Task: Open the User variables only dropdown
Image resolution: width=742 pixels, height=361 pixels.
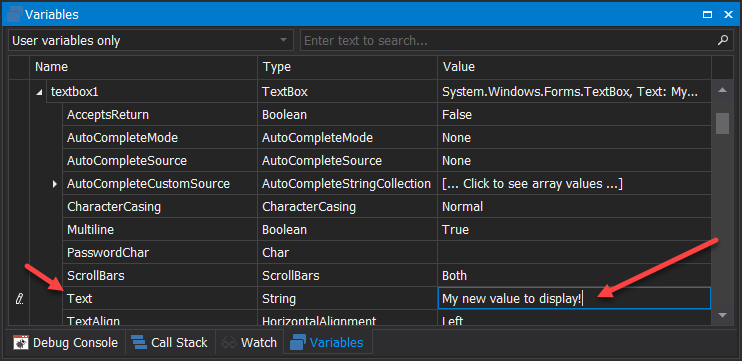Action: click(151, 40)
